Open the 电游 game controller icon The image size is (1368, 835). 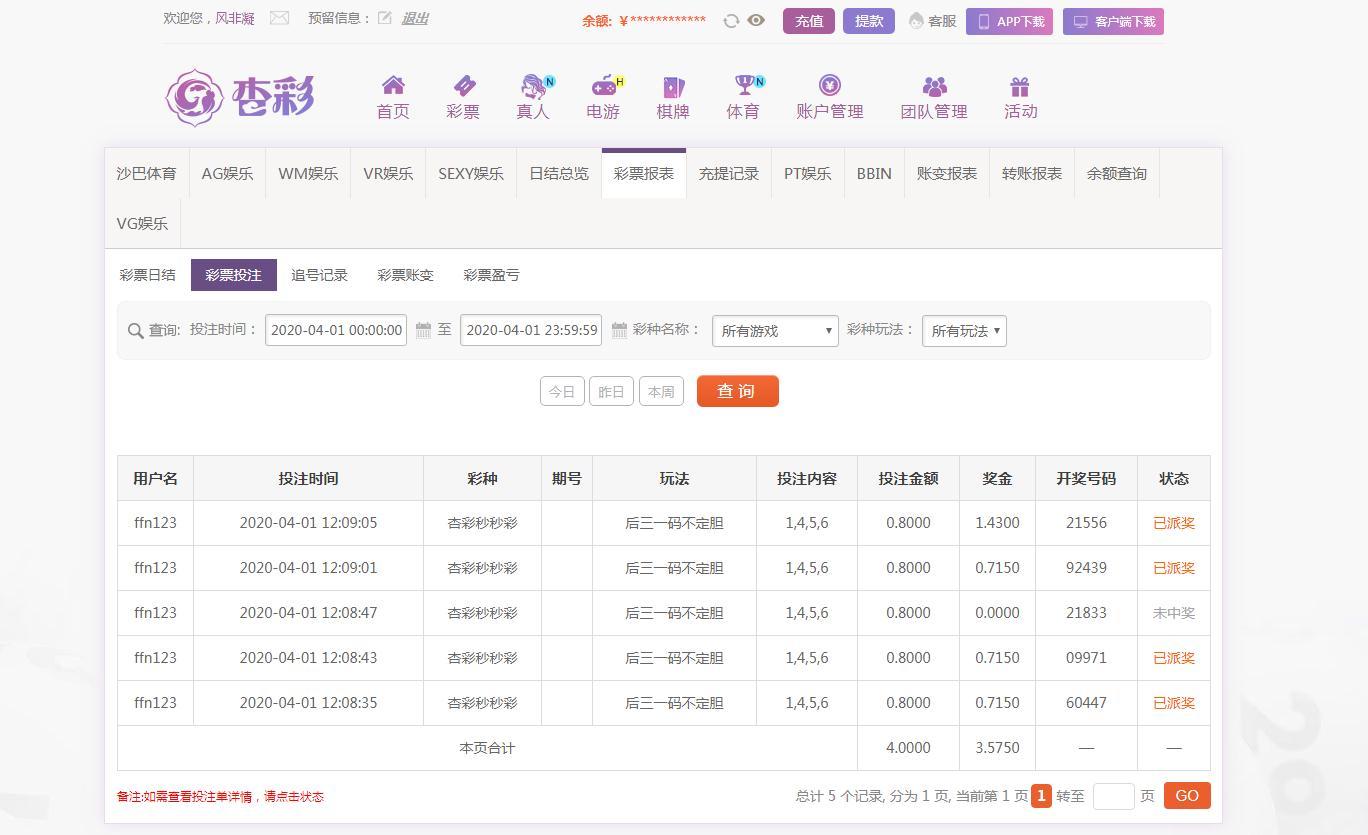[603, 86]
